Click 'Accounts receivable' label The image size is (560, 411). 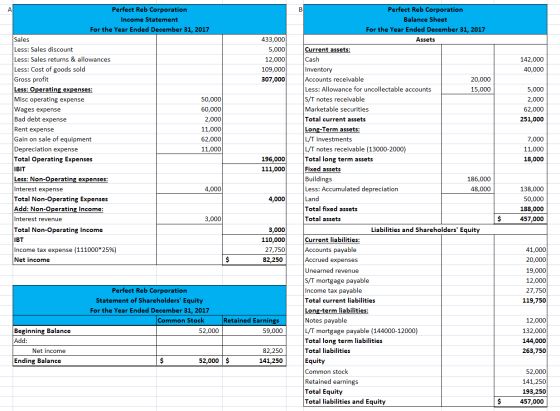coord(334,80)
